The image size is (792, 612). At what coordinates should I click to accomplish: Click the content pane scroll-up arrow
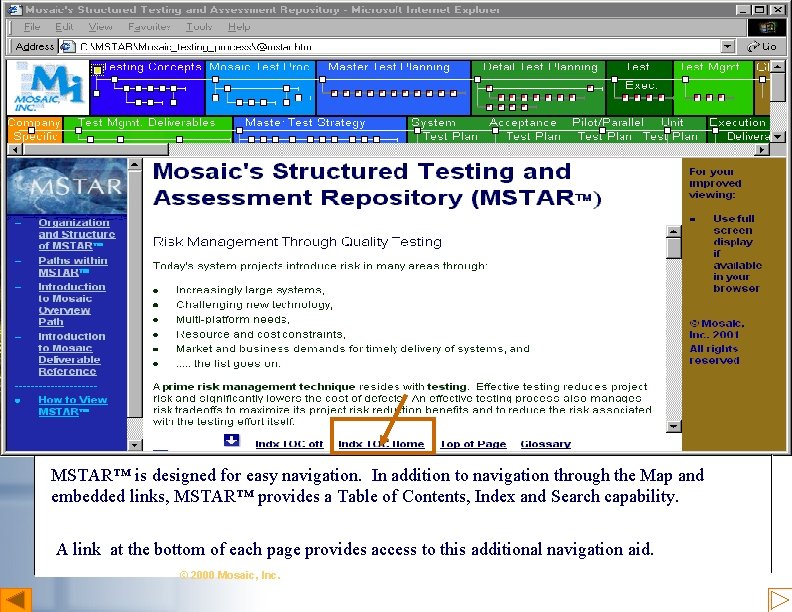[674, 231]
